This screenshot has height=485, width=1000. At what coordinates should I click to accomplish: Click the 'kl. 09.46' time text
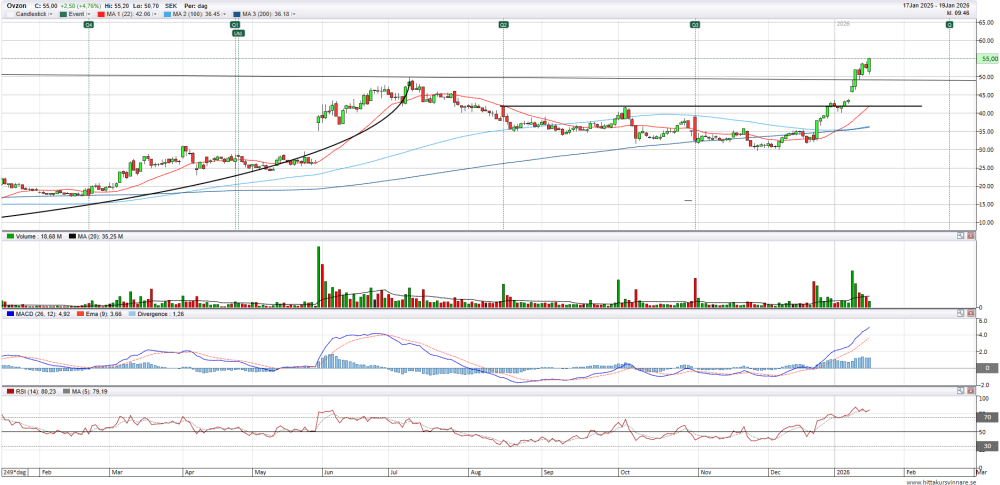(x=957, y=12)
